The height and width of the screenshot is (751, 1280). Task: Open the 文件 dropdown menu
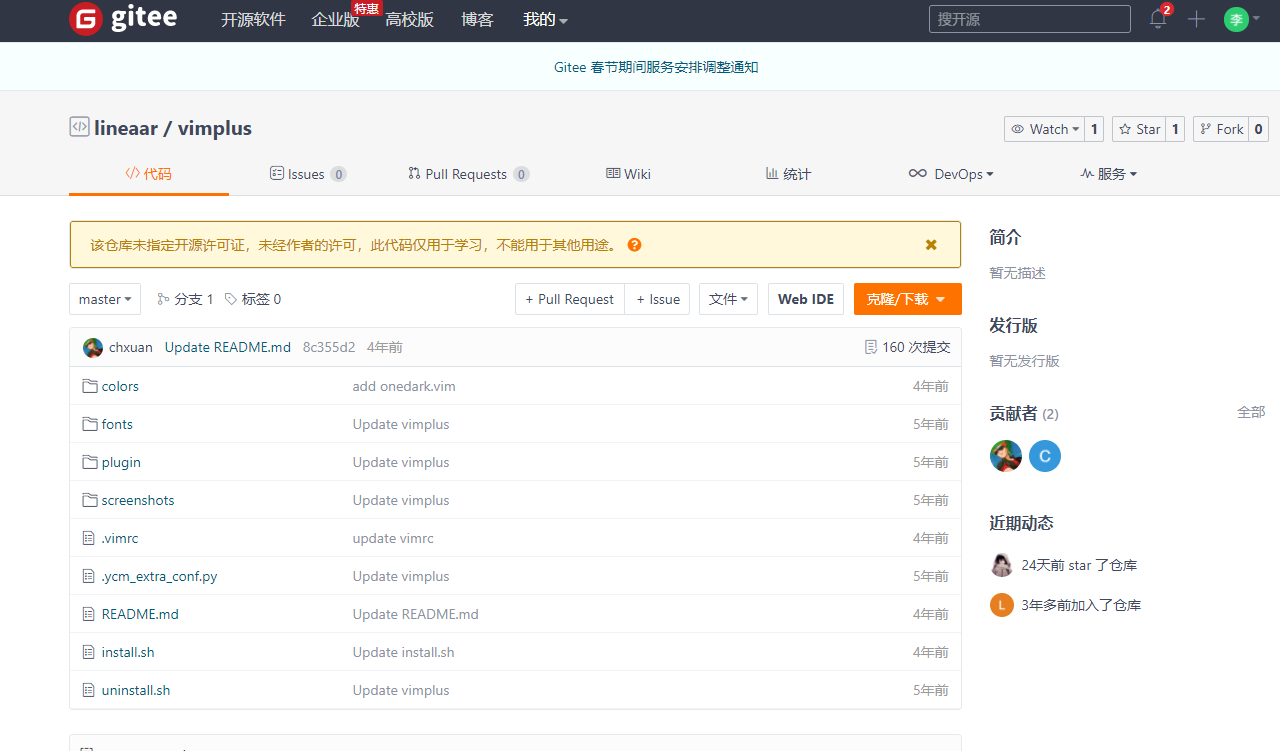pyautogui.click(x=728, y=298)
